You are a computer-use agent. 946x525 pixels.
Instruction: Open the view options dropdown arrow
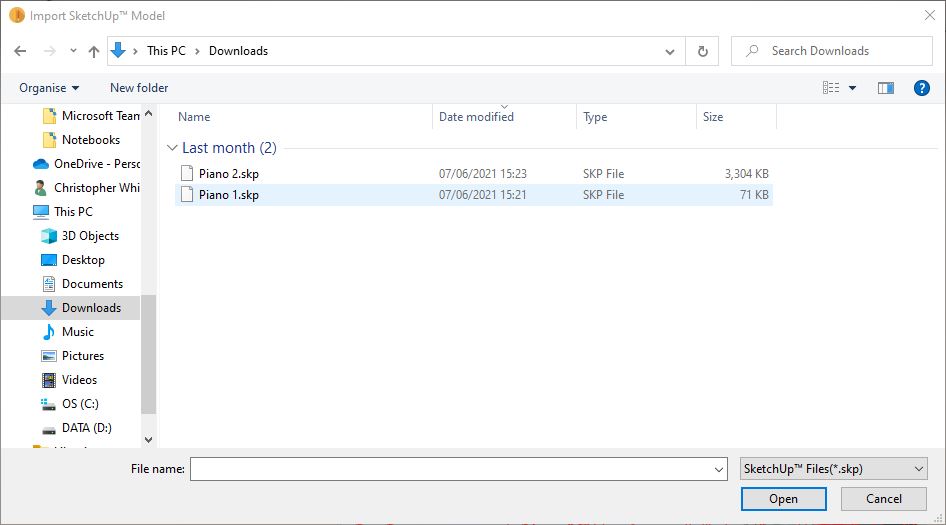pyautogui.click(x=852, y=88)
